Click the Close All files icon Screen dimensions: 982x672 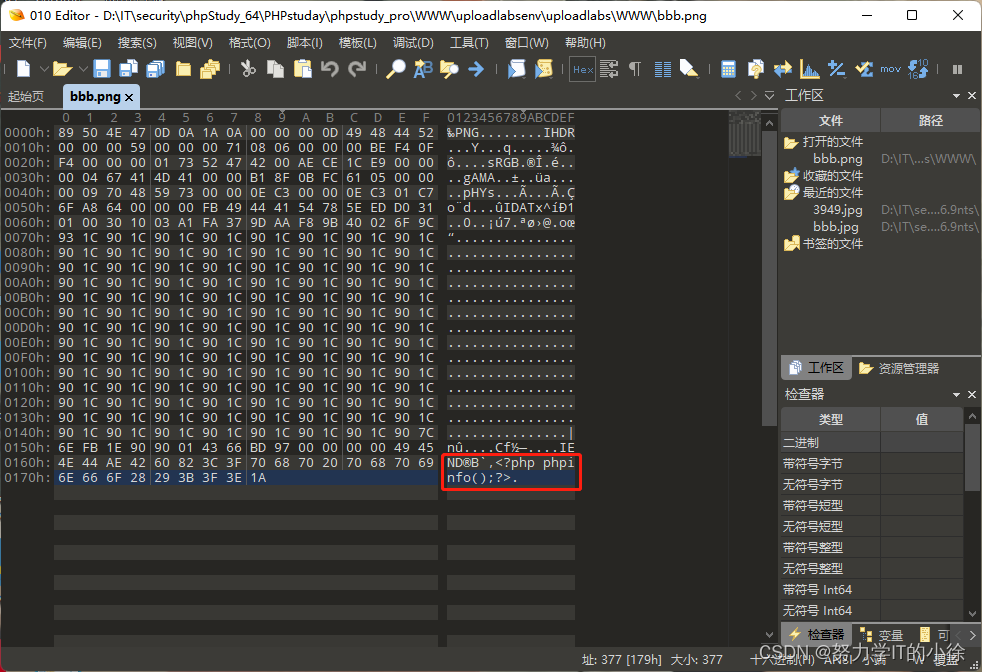(x=210, y=68)
